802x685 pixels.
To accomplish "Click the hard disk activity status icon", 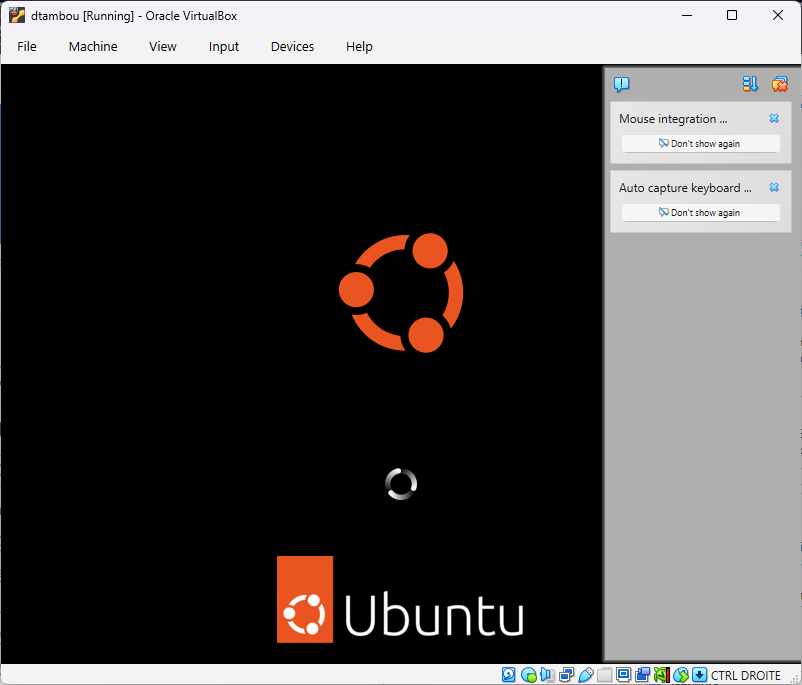I will pyautogui.click(x=508, y=675).
